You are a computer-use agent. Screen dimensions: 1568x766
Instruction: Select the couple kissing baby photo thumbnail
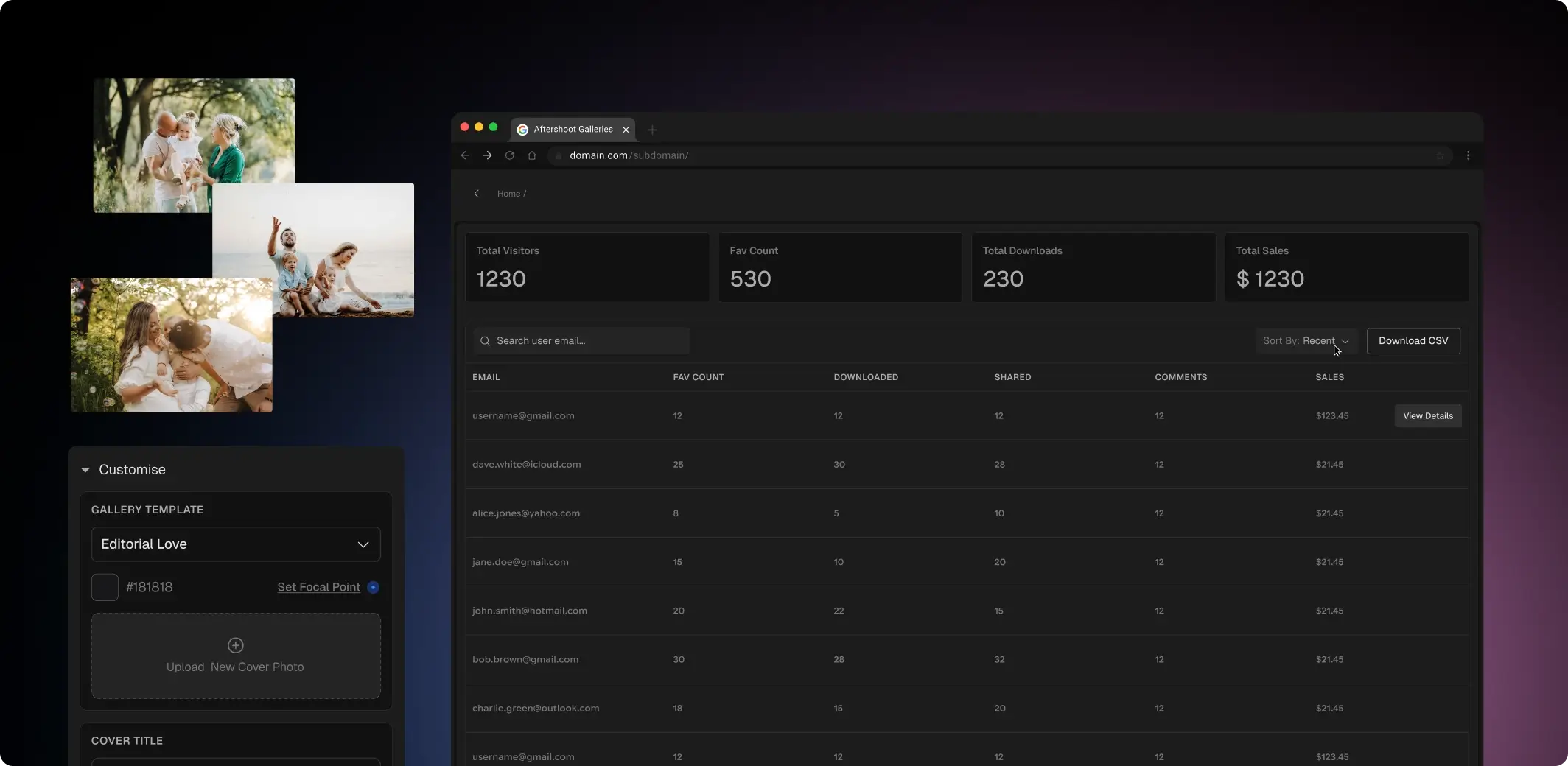tap(172, 345)
